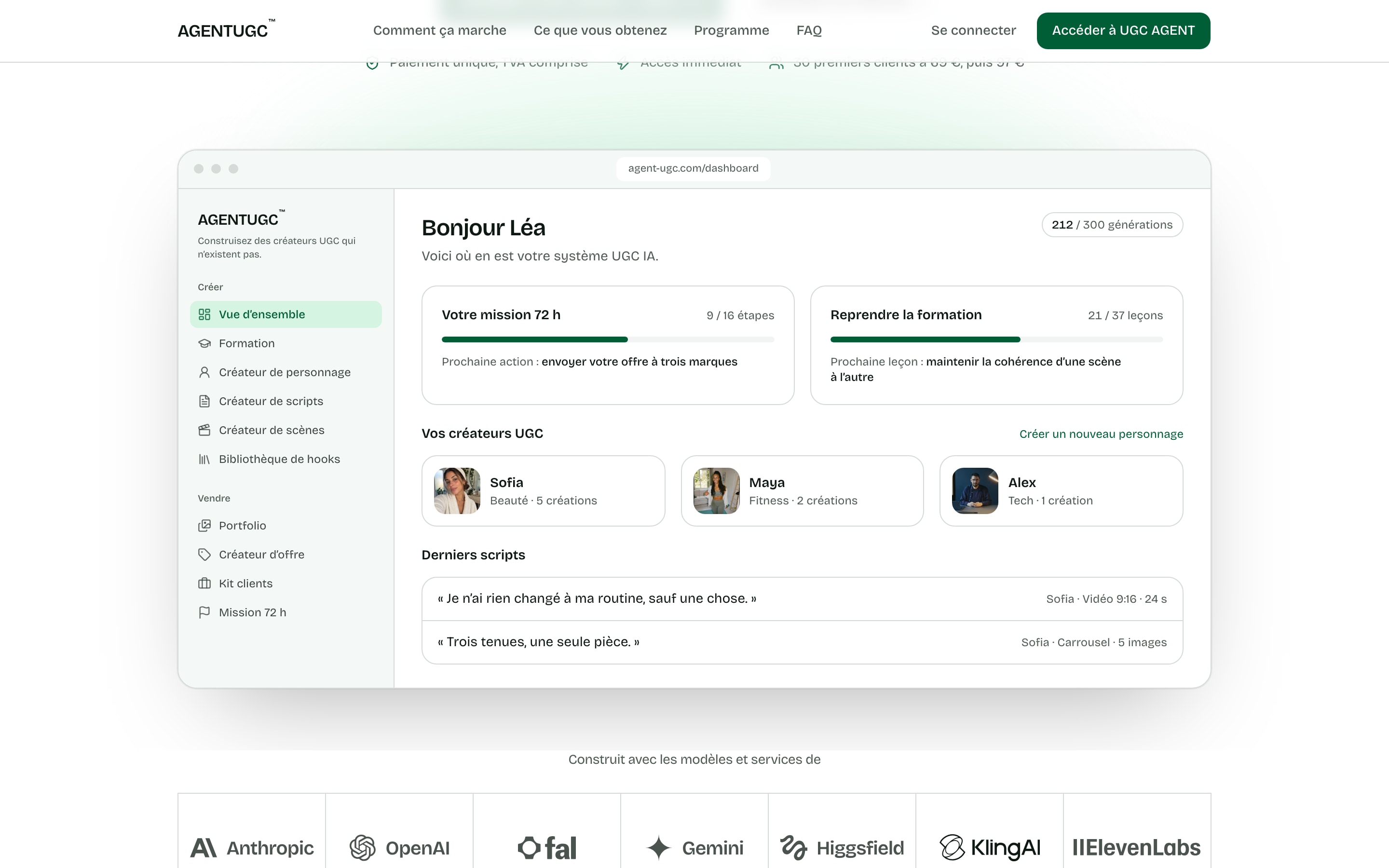
Task: Click the Mission 72 h flag icon
Action: tap(204, 612)
